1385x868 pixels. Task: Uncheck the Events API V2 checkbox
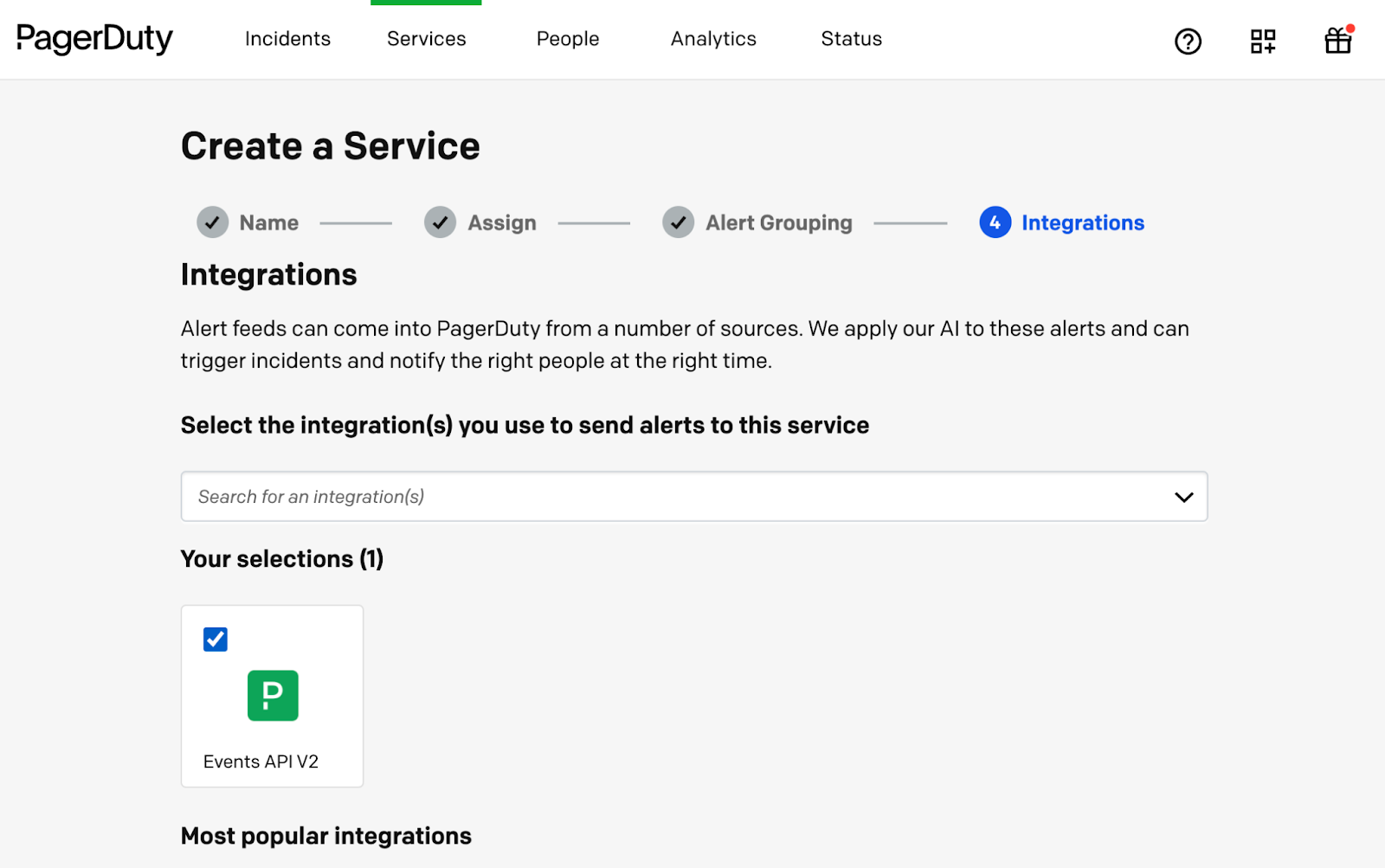pos(216,640)
